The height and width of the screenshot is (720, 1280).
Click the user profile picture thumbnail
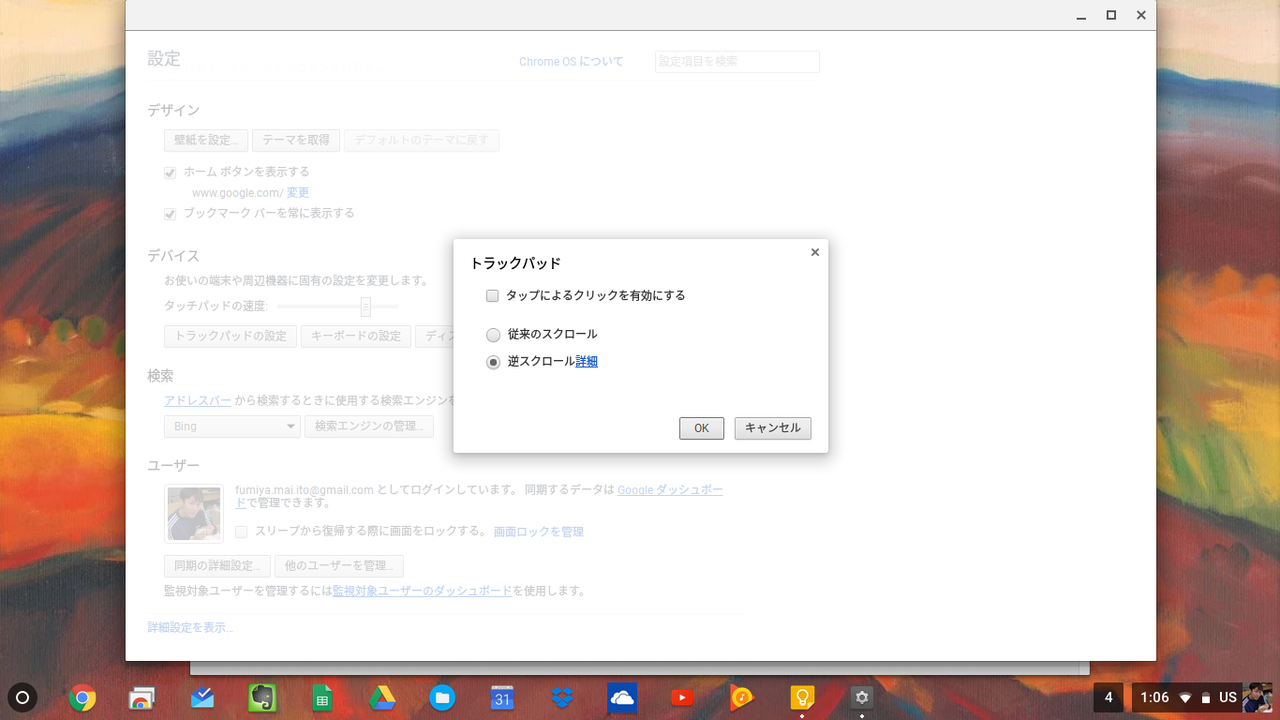coord(194,514)
